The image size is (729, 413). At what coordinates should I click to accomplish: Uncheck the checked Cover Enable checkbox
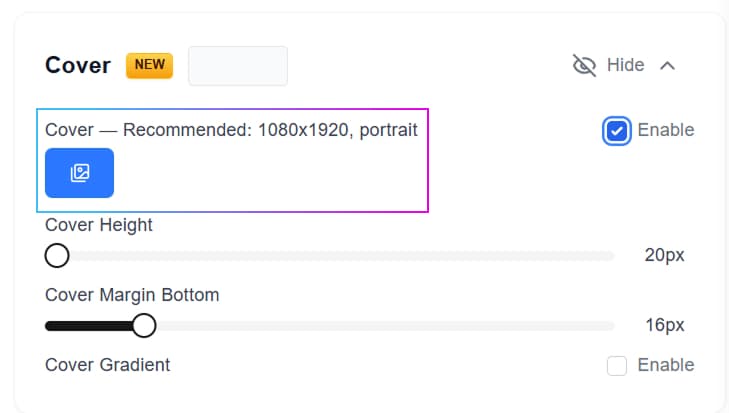(617, 131)
